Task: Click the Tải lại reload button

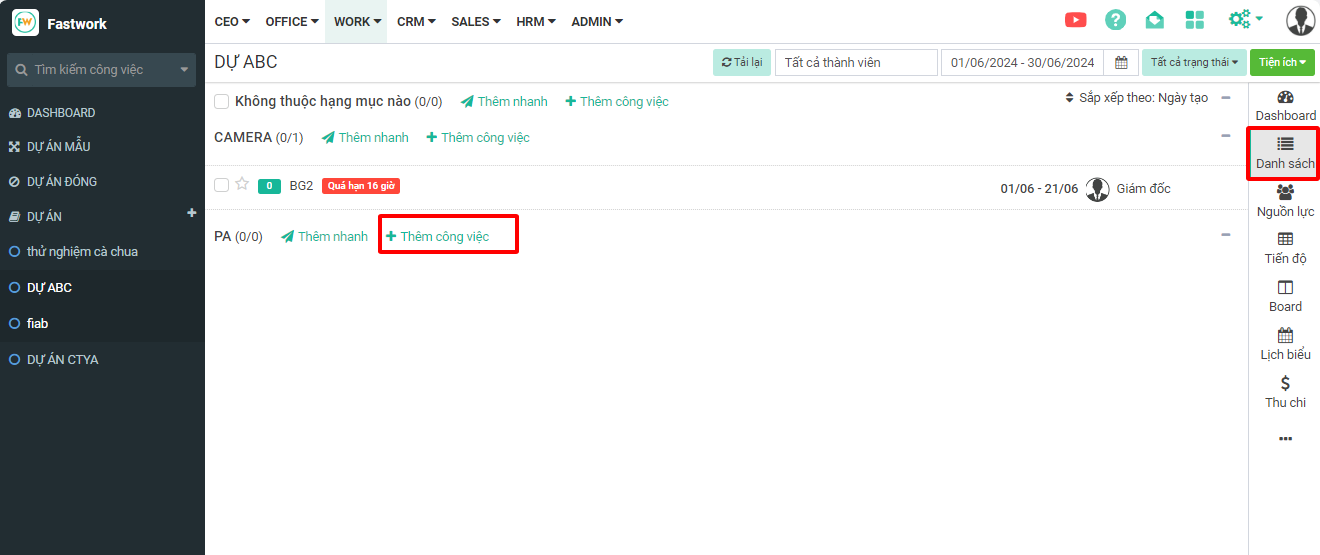Action: (742, 63)
